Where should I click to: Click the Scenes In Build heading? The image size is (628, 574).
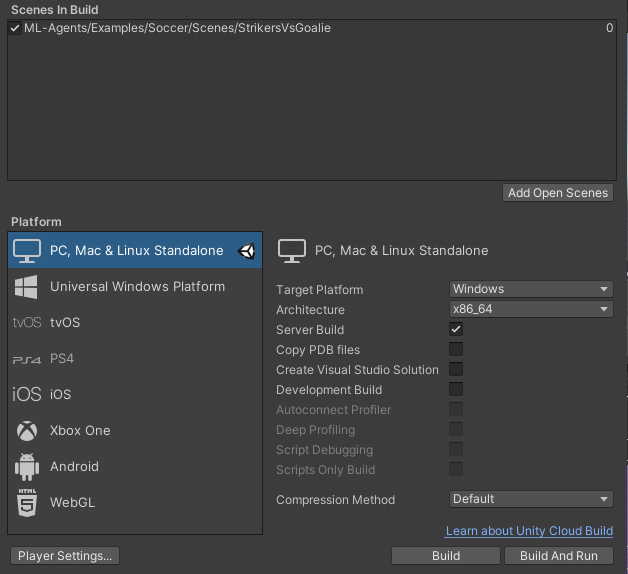point(54,10)
